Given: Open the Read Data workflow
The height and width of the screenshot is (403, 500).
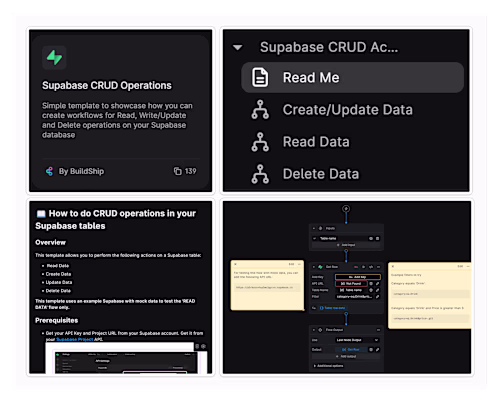Looking at the screenshot, I should [x=316, y=142].
